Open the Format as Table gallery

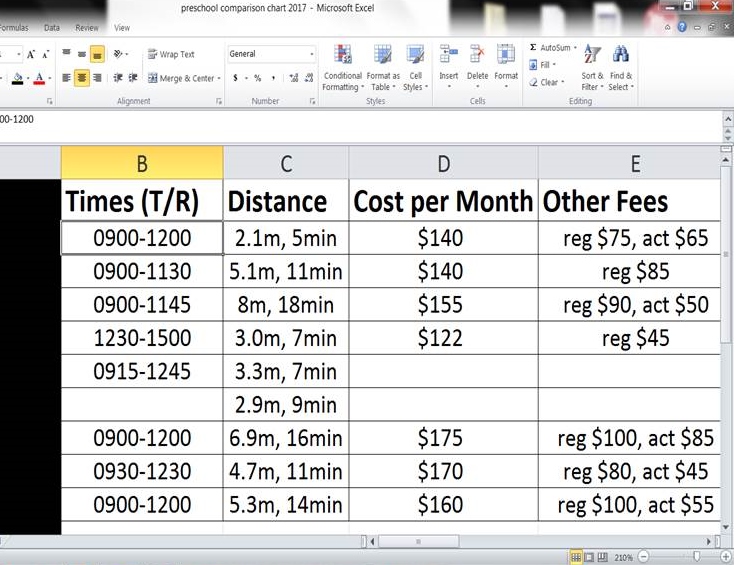click(x=383, y=67)
